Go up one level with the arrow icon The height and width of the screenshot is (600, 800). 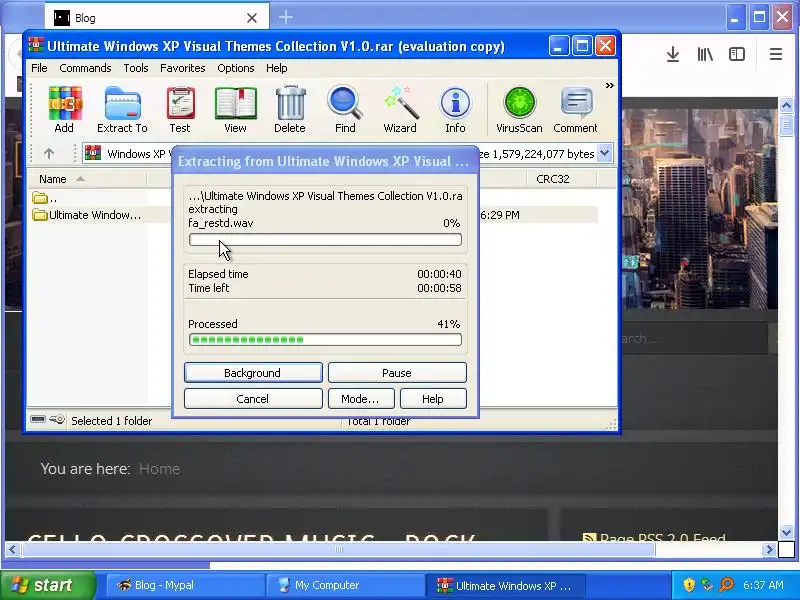pos(49,153)
